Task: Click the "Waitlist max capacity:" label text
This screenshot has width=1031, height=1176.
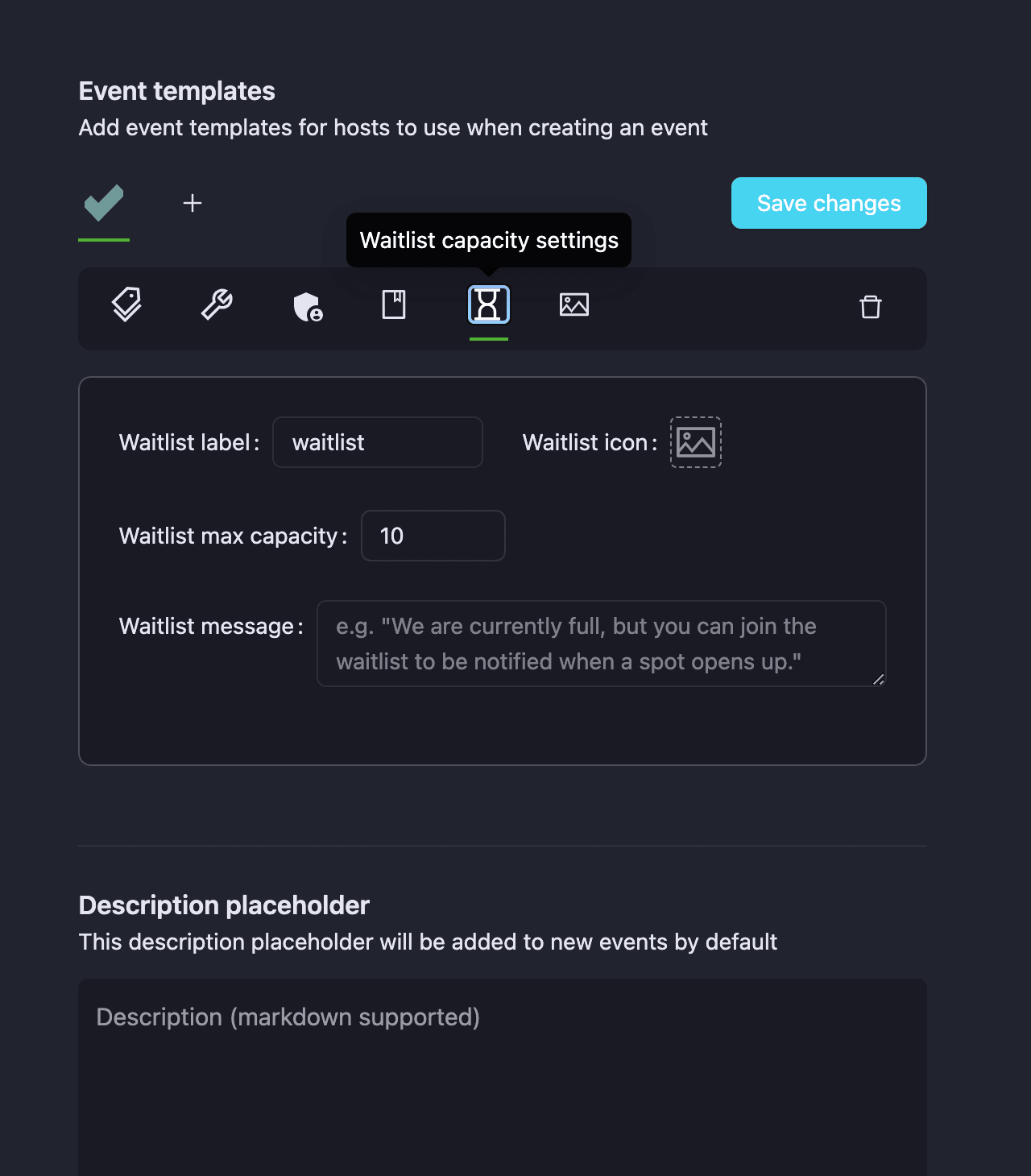Action: point(233,536)
